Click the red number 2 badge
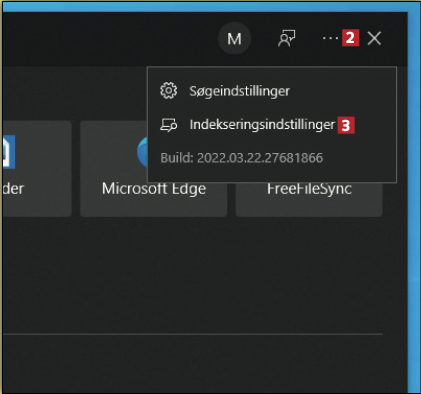421x394 pixels. point(350,38)
